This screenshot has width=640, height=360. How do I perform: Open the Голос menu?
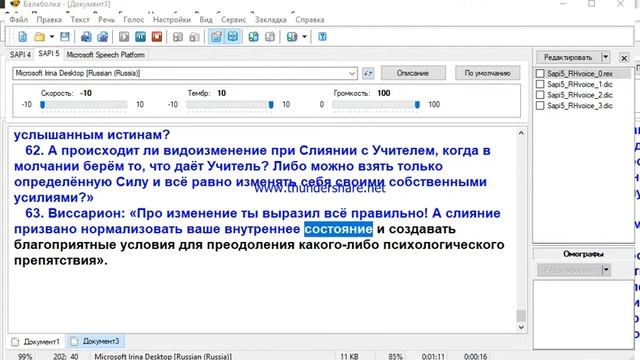tap(133, 20)
